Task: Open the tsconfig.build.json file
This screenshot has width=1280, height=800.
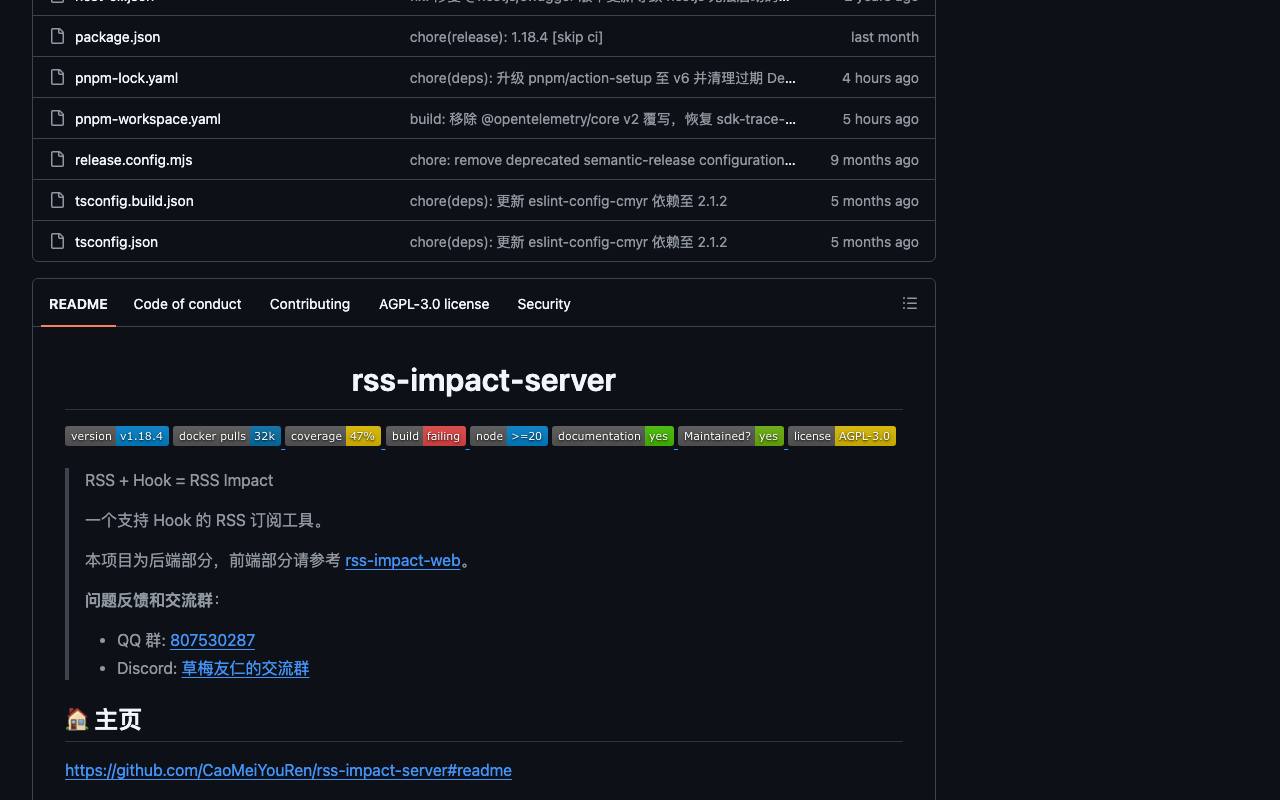Action: 134,201
